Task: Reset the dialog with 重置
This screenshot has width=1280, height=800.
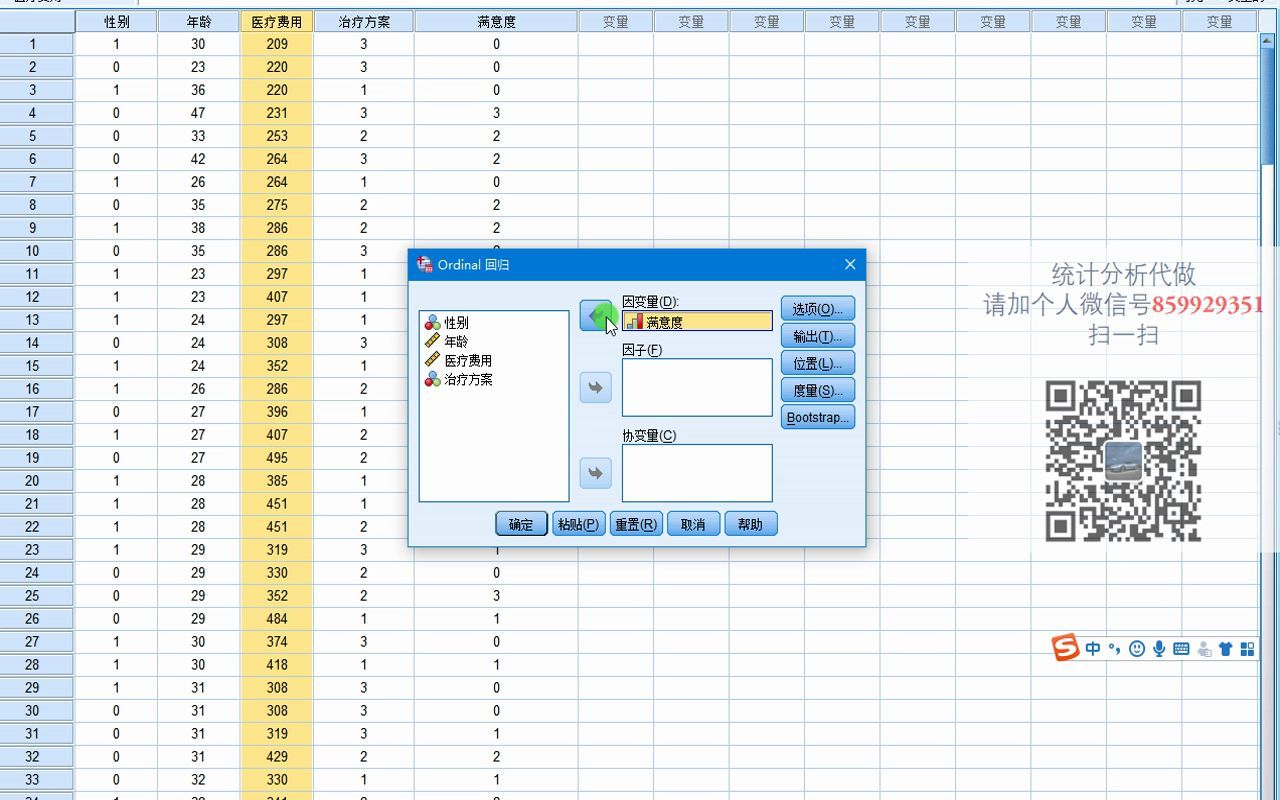Action: [636, 524]
